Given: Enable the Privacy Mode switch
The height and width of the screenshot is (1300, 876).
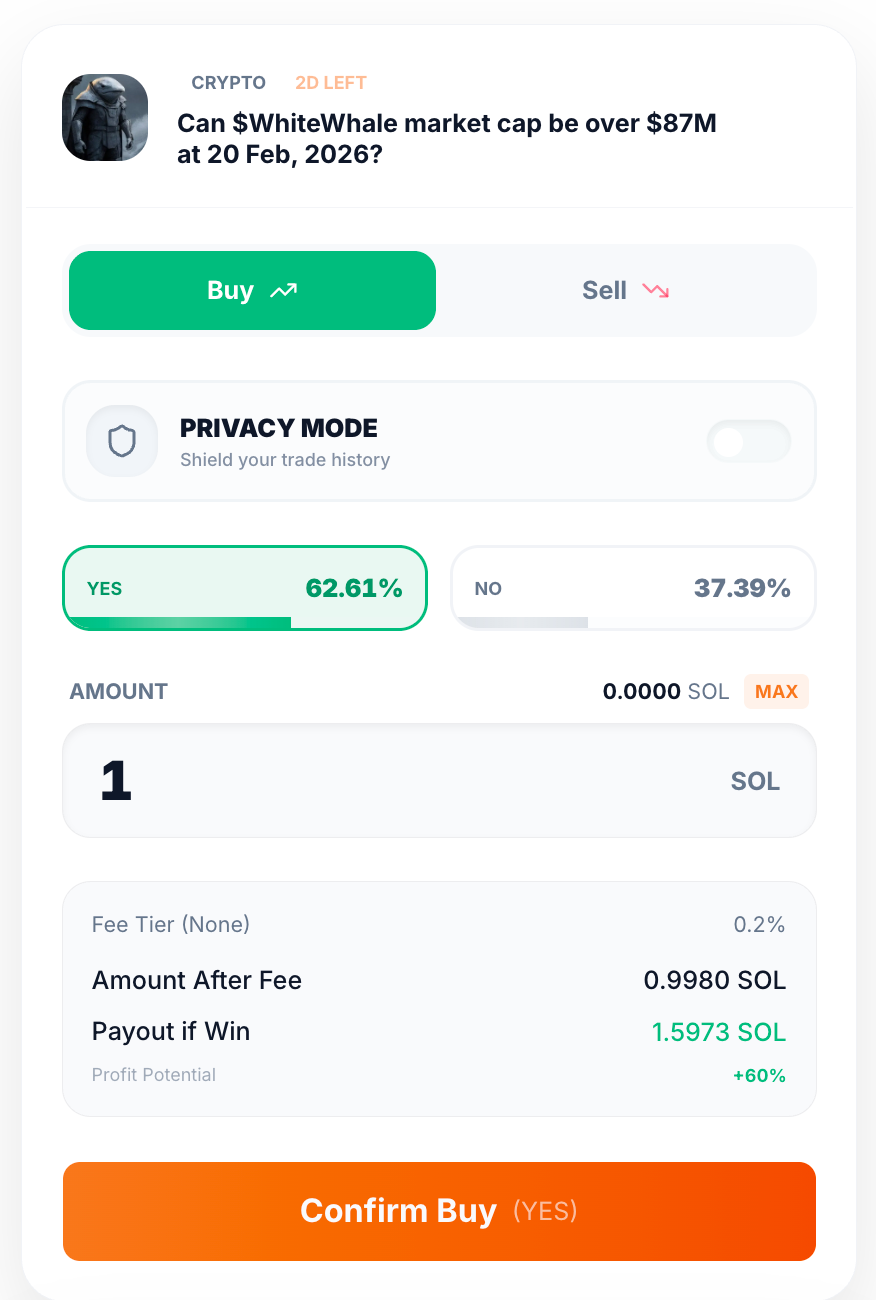Looking at the screenshot, I should click(x=748, y=441).
